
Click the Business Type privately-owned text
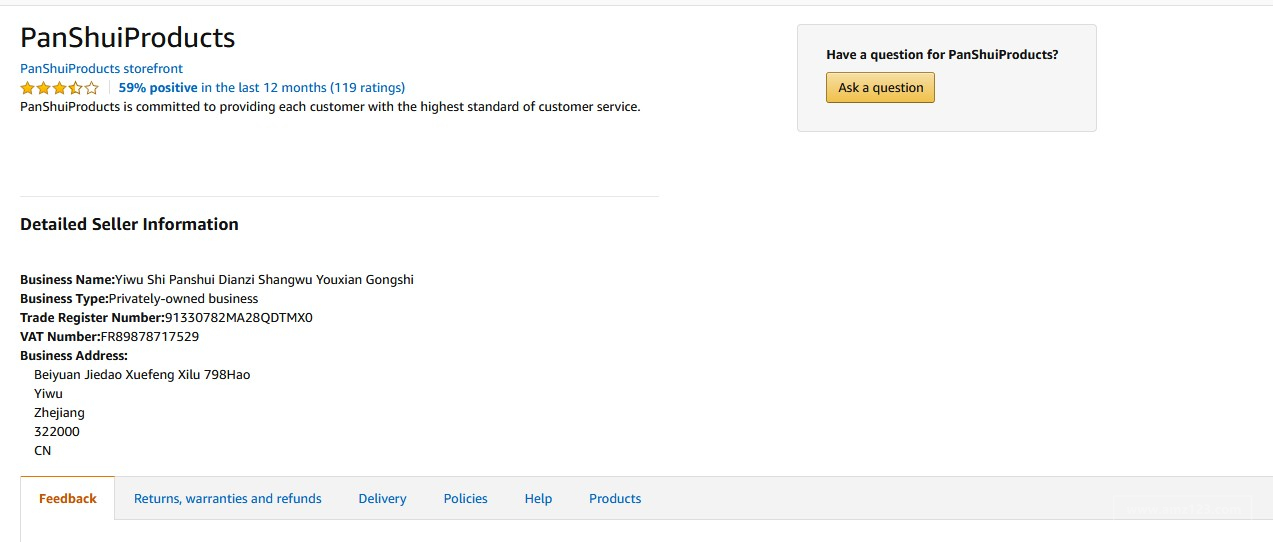183,299
